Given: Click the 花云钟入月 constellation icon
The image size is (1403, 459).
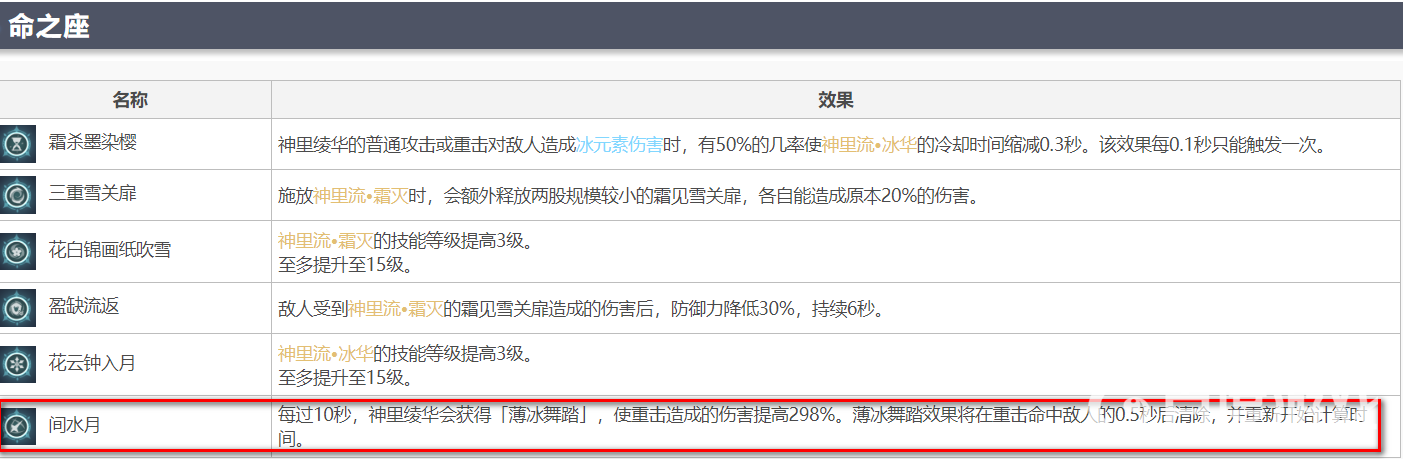Looking at the screenshot, I should tap(18, 363).
